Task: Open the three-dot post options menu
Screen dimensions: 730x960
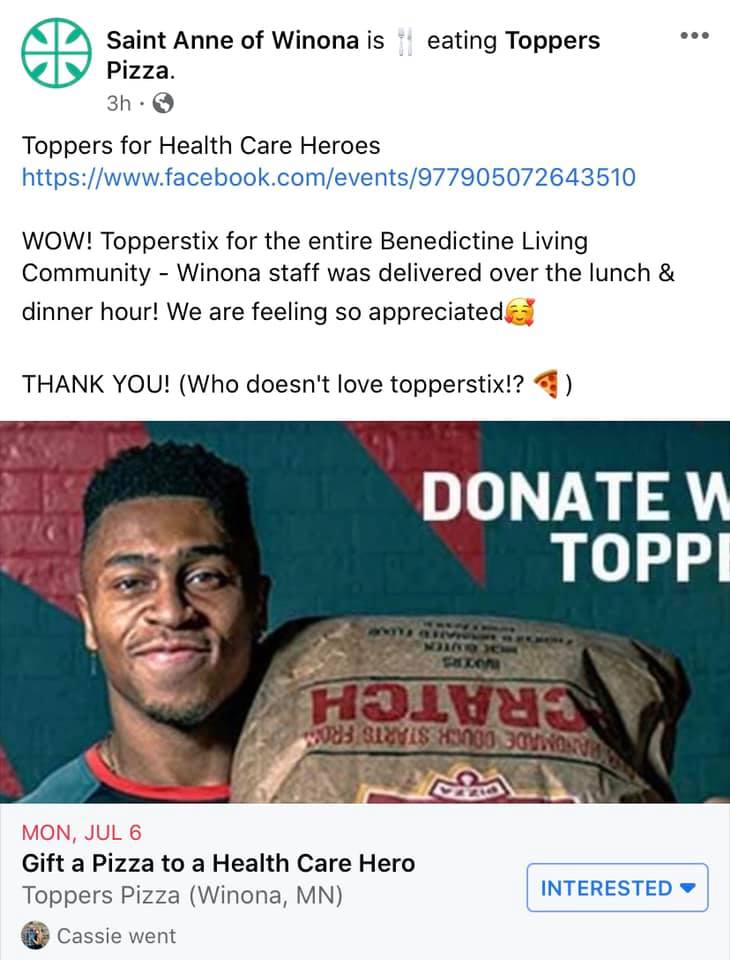Action: [694, 36]
